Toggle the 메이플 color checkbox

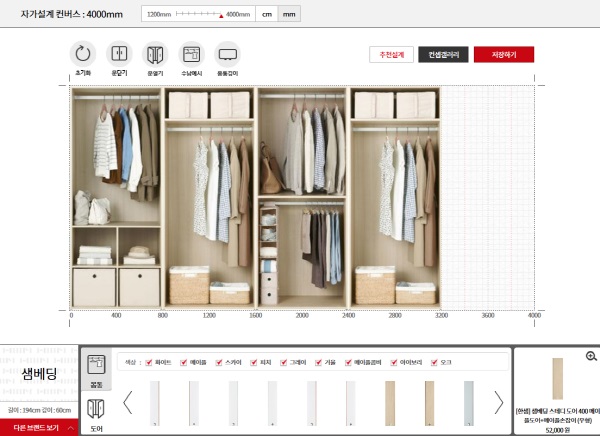(184, 362)
